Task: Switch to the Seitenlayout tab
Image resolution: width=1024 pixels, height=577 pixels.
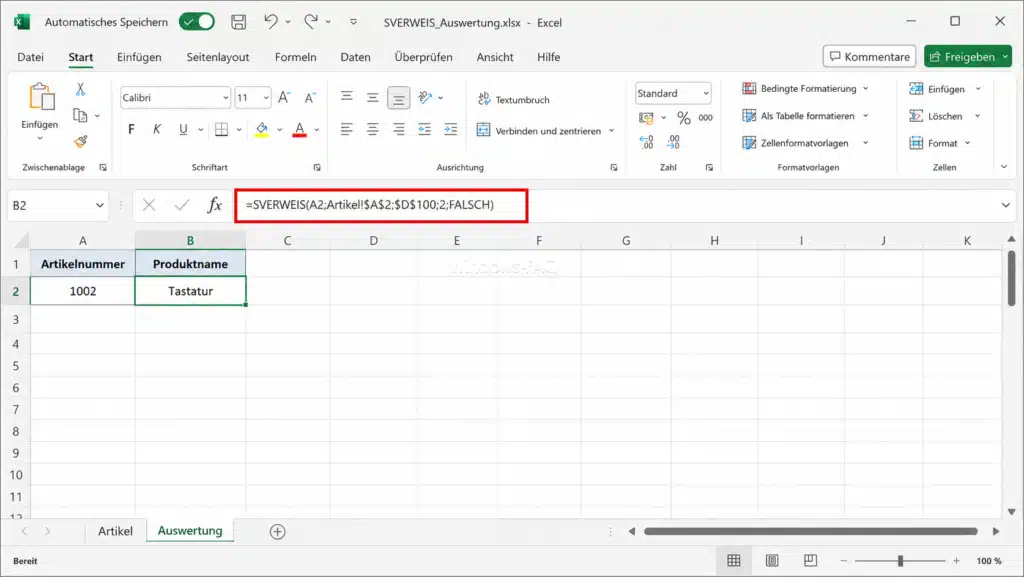Action: point(217,57)
